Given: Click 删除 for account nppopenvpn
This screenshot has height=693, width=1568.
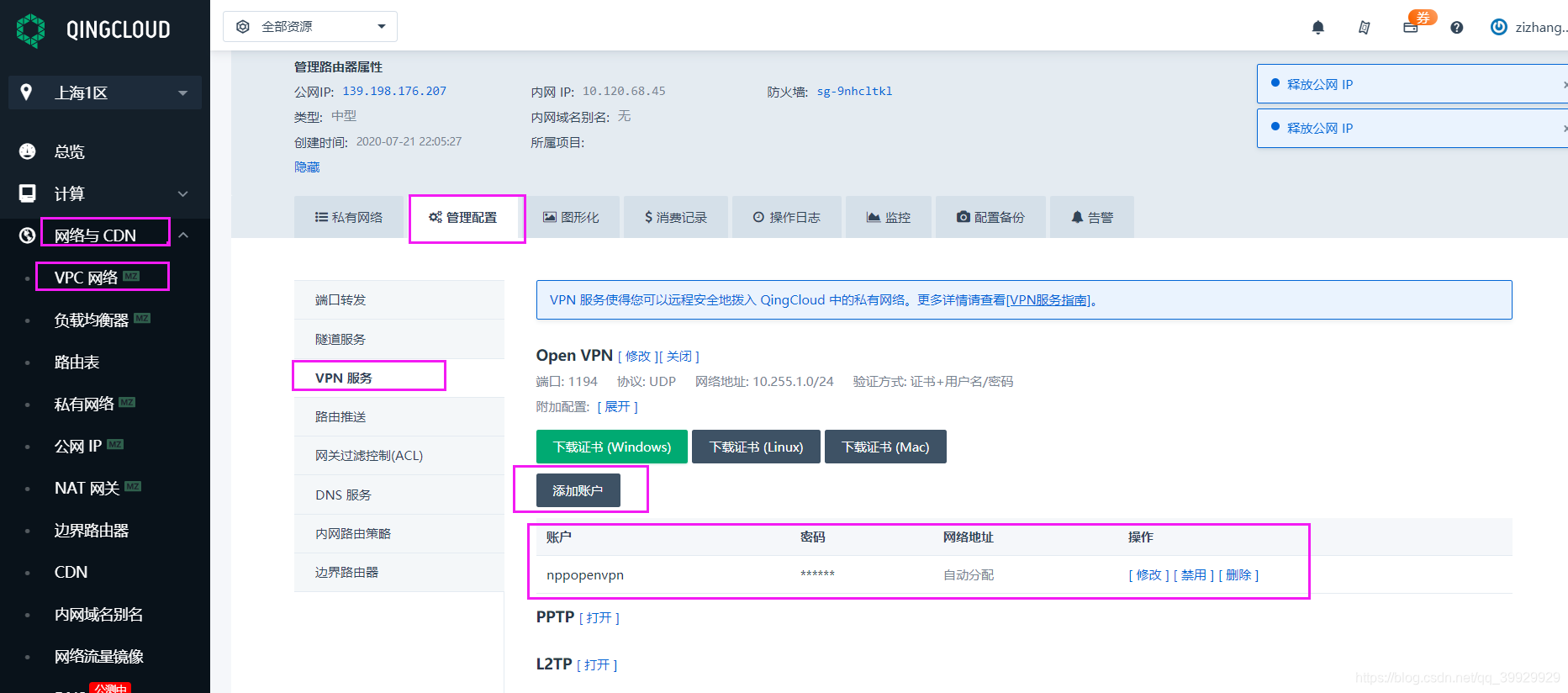Looking at the screenshot, I should coord(1238,575).
